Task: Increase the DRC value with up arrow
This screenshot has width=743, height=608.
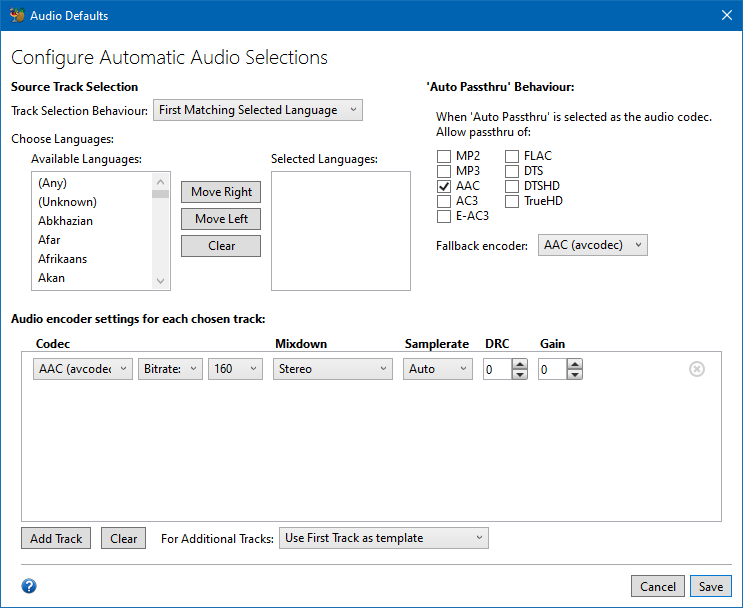Action: pyautogui.click(x=520, y=364)
